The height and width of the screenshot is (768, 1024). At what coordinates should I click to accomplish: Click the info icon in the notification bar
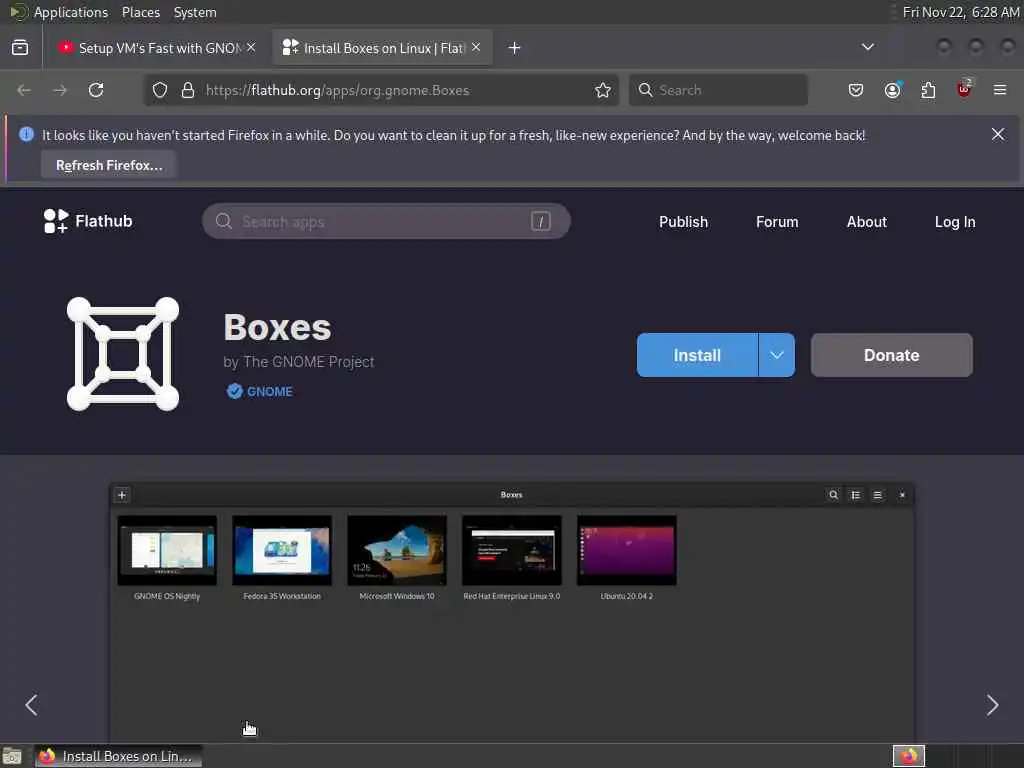click(x=26, y=135)
